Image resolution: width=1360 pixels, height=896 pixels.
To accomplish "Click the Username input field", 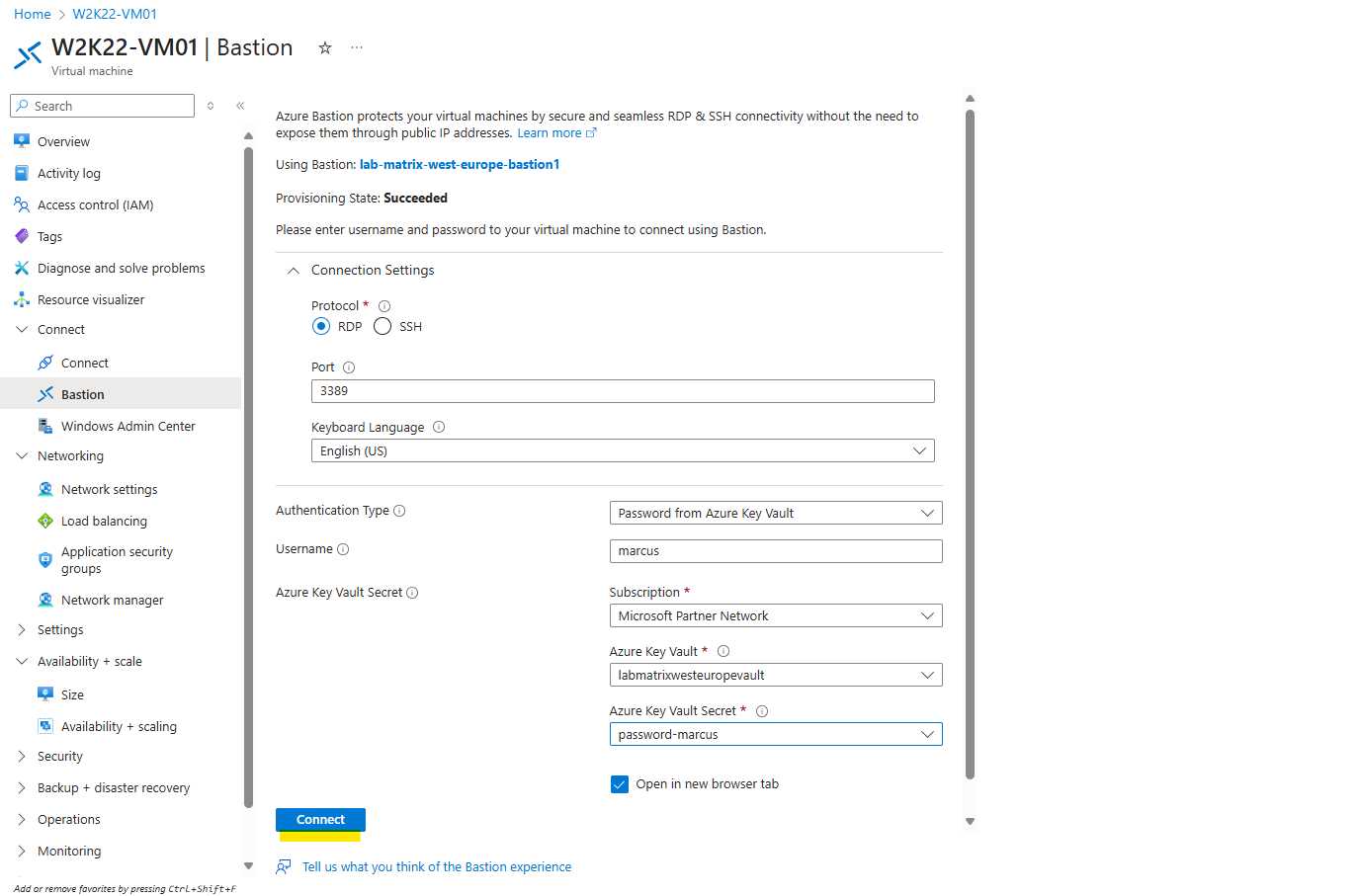I will (x=776, y=551).
